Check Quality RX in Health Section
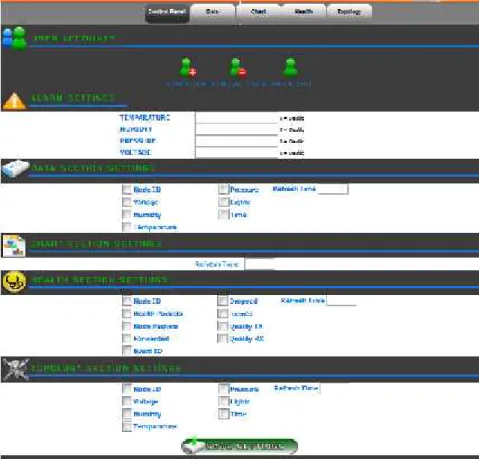Viewport: 479px width, 459px height. coord(222,338)
